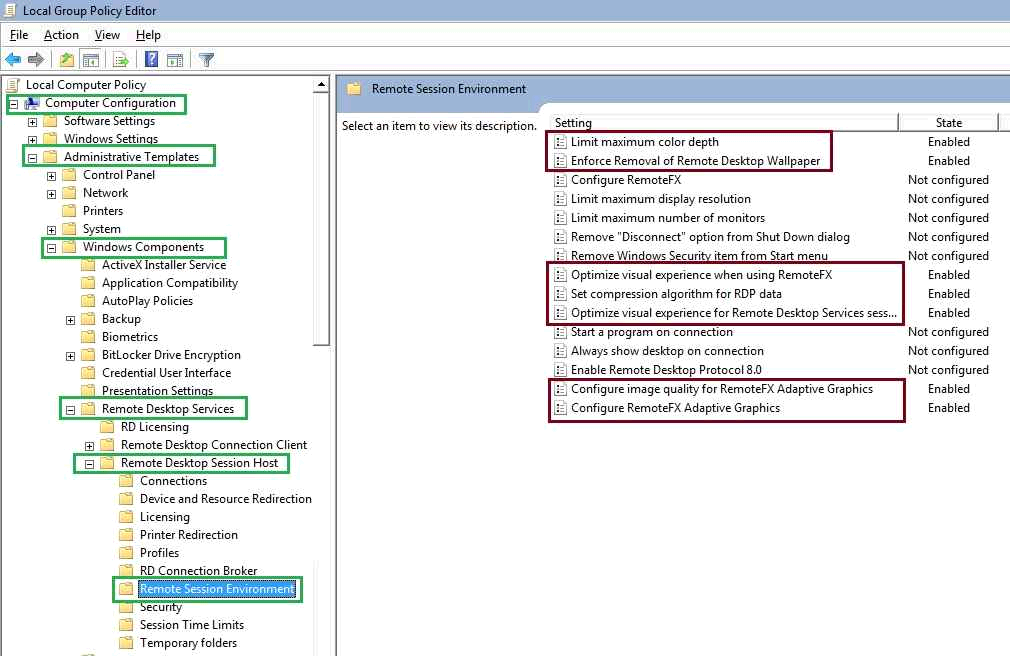This screenshot has height=656, width=1010.
Task: Open the Action menu
Action: click(61, 35)
